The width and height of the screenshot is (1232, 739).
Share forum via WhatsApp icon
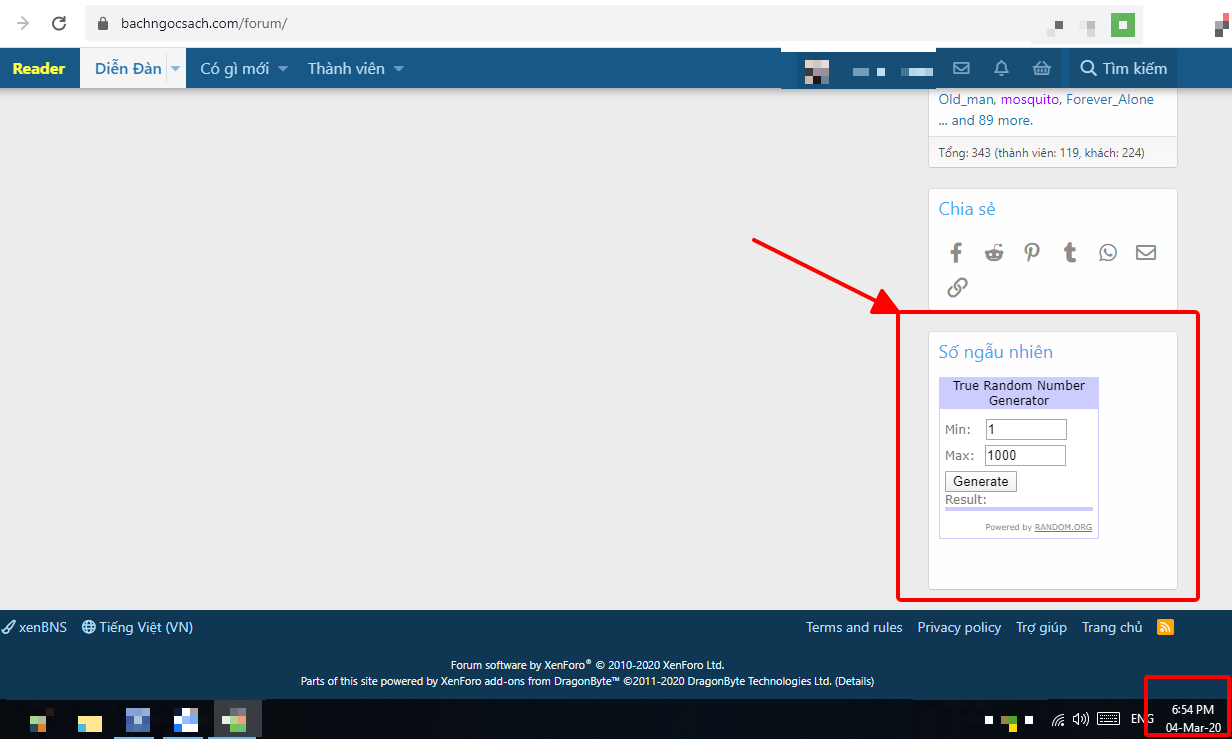1108,252
